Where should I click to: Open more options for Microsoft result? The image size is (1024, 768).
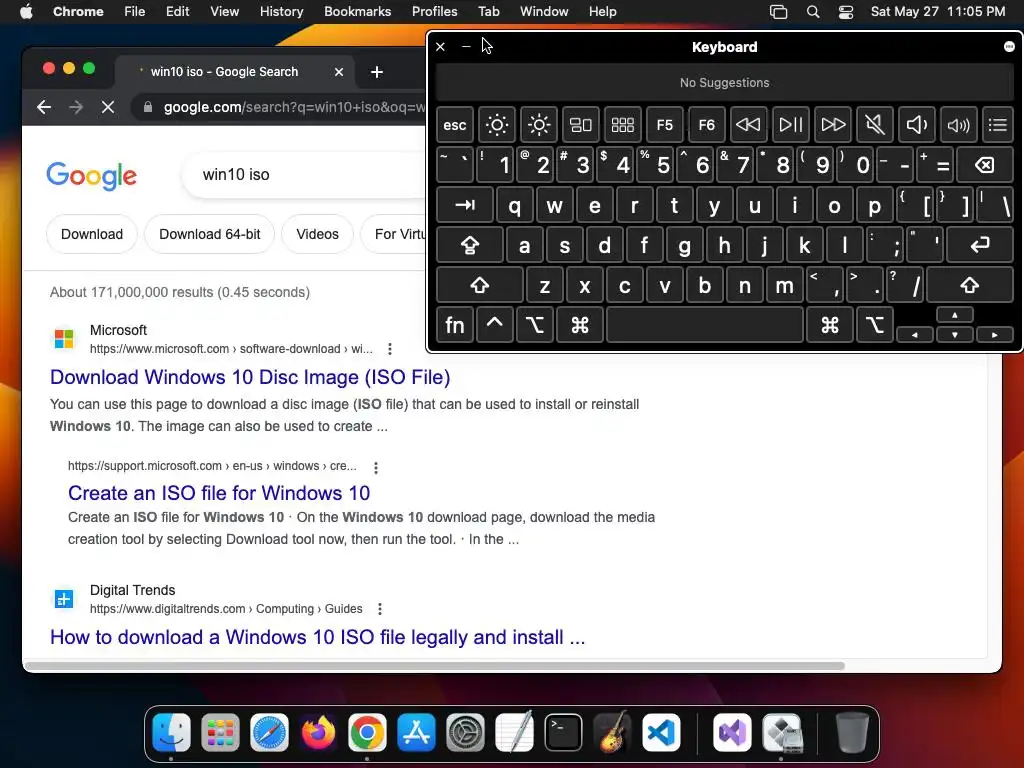pos(390,349)
